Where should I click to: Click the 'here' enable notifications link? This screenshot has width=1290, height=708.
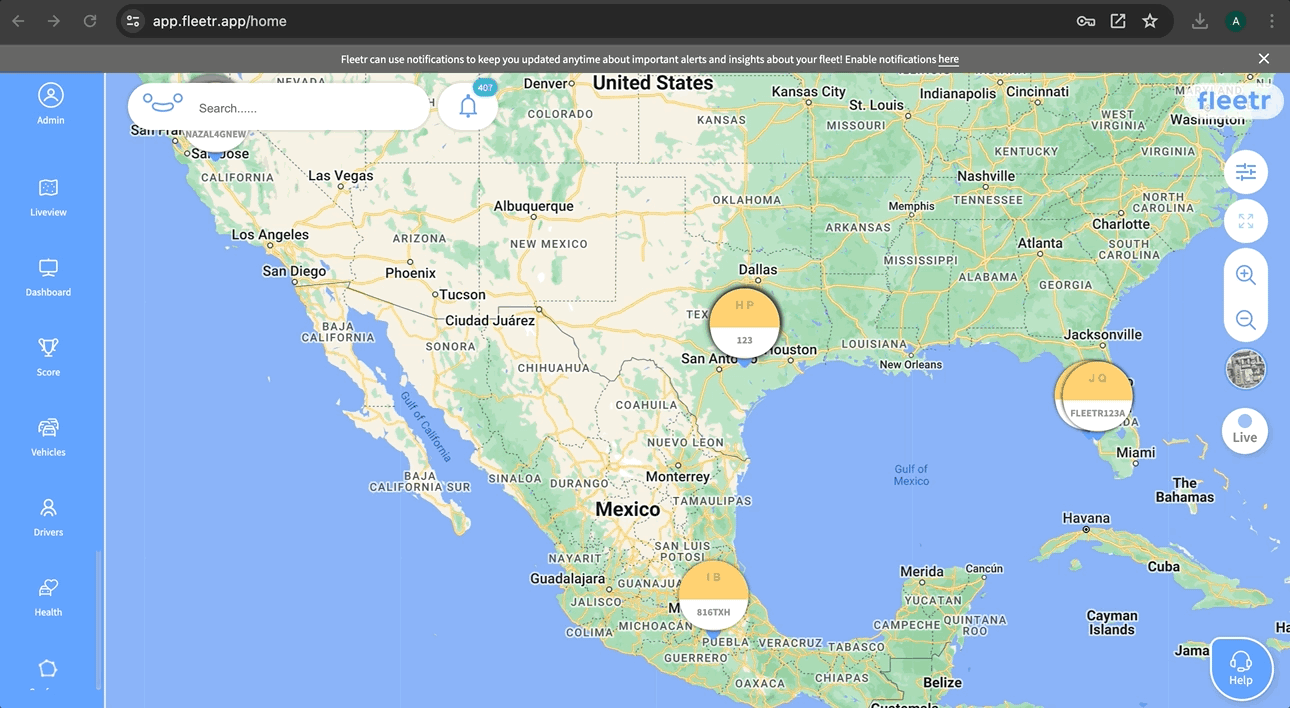pos(948,59)
